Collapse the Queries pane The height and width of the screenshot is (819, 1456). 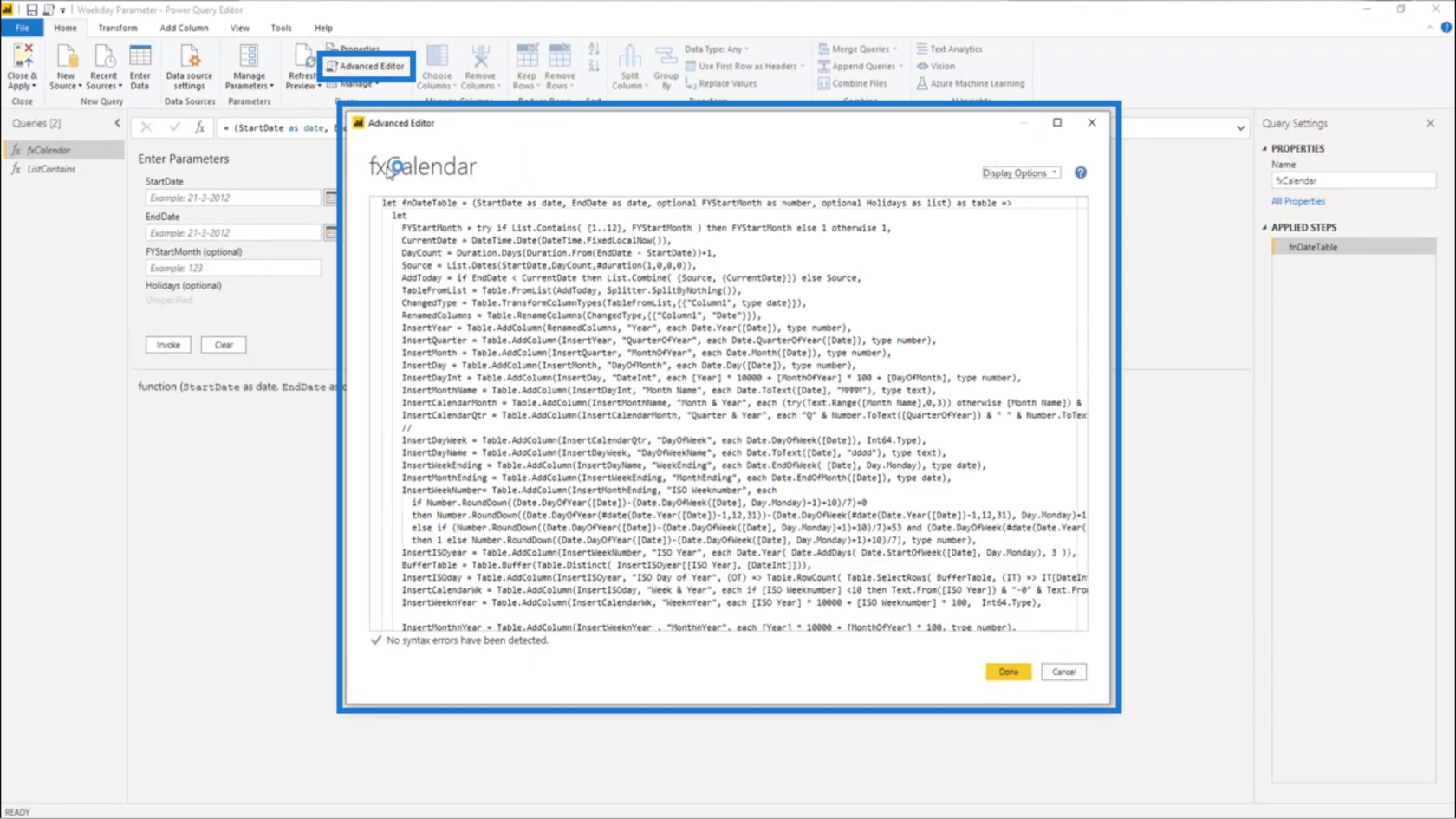pyautogui.click(x=118, y=123)
